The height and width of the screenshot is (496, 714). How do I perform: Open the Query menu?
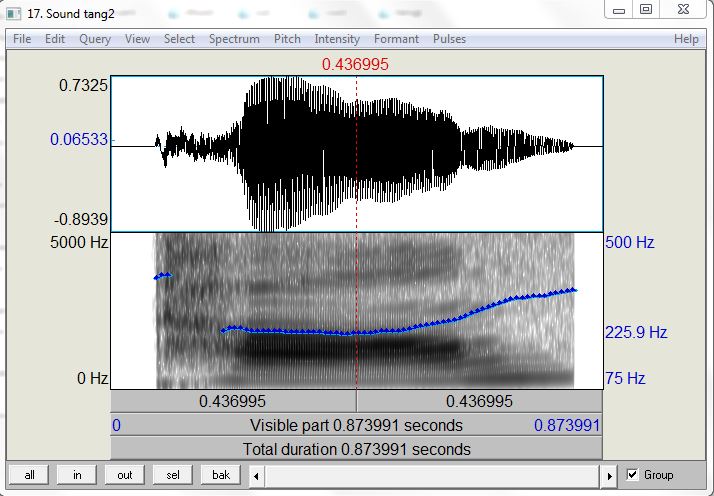[95, 39]
